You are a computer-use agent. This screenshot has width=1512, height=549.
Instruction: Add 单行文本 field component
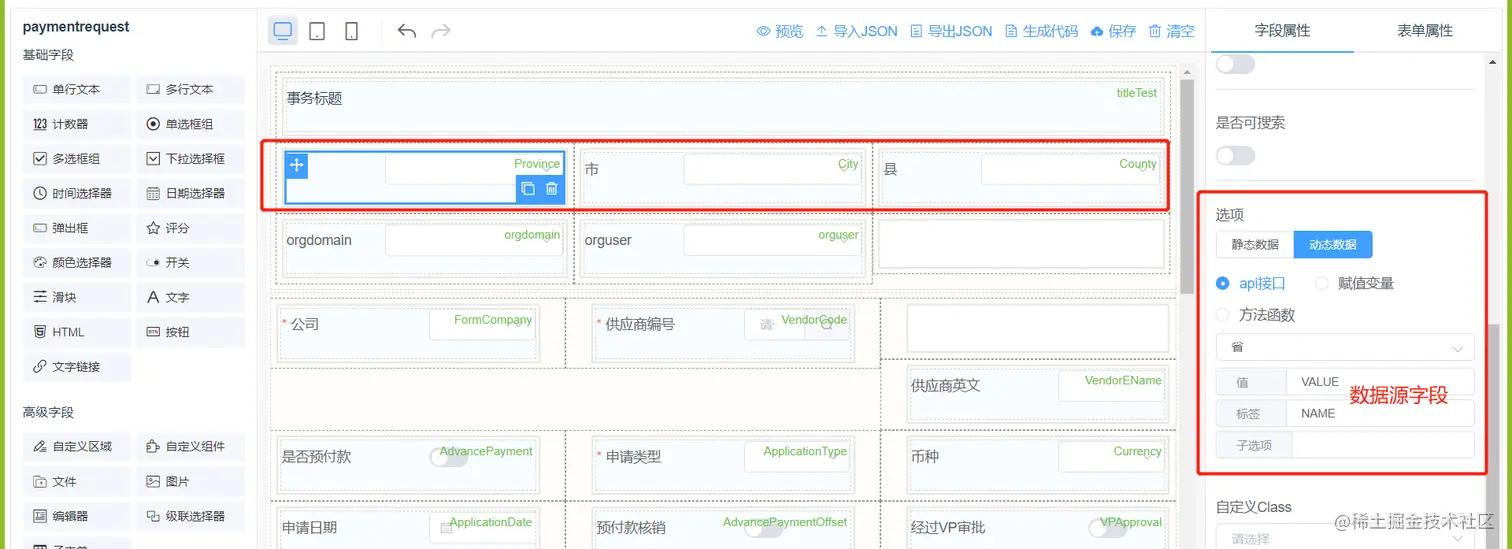click(77, 89)
